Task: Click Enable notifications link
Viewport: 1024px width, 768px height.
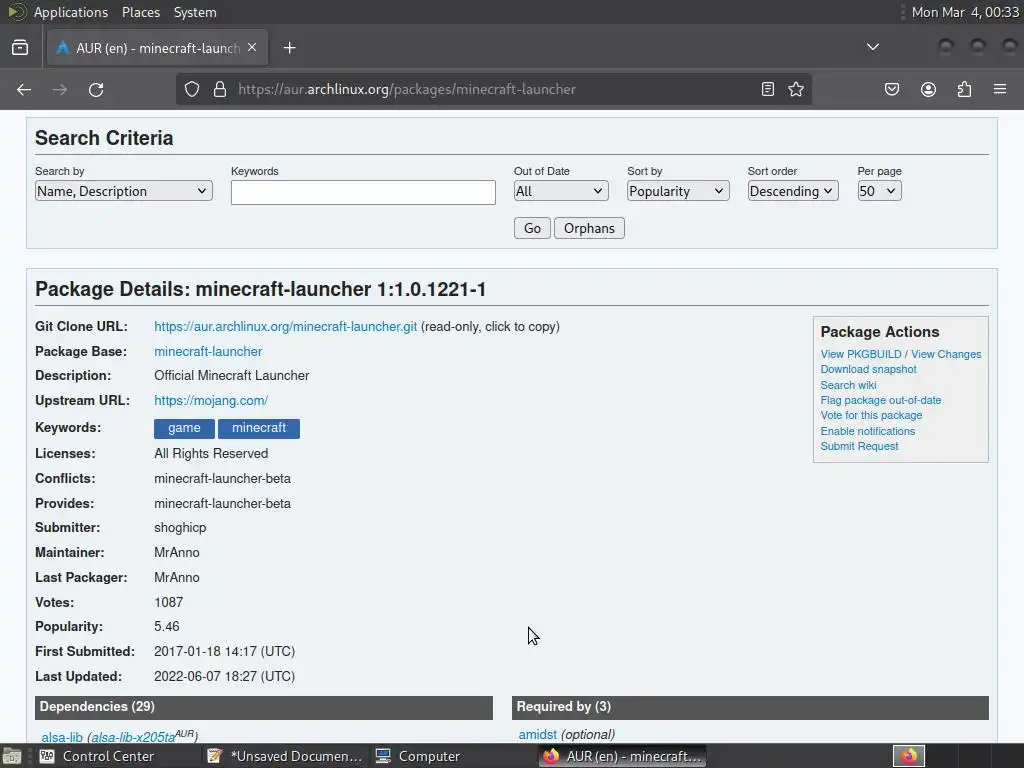Action: (867, 430)
